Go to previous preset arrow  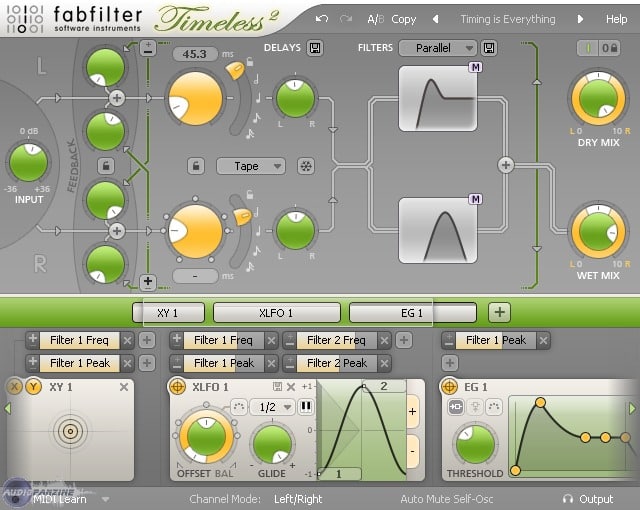click(x=436, y=19)
